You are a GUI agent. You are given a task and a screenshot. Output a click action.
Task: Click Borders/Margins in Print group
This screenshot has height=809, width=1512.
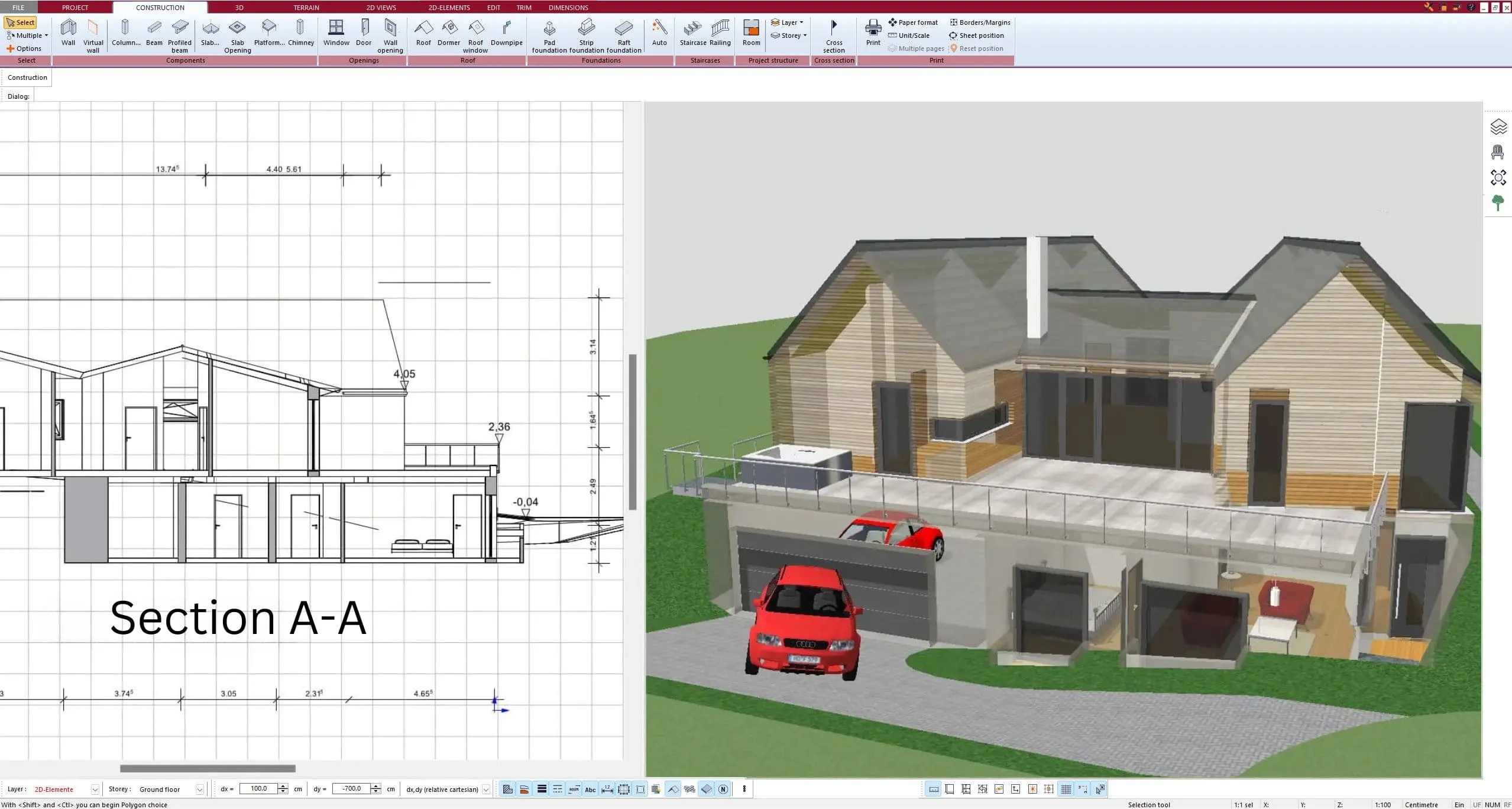pos(980,22)
